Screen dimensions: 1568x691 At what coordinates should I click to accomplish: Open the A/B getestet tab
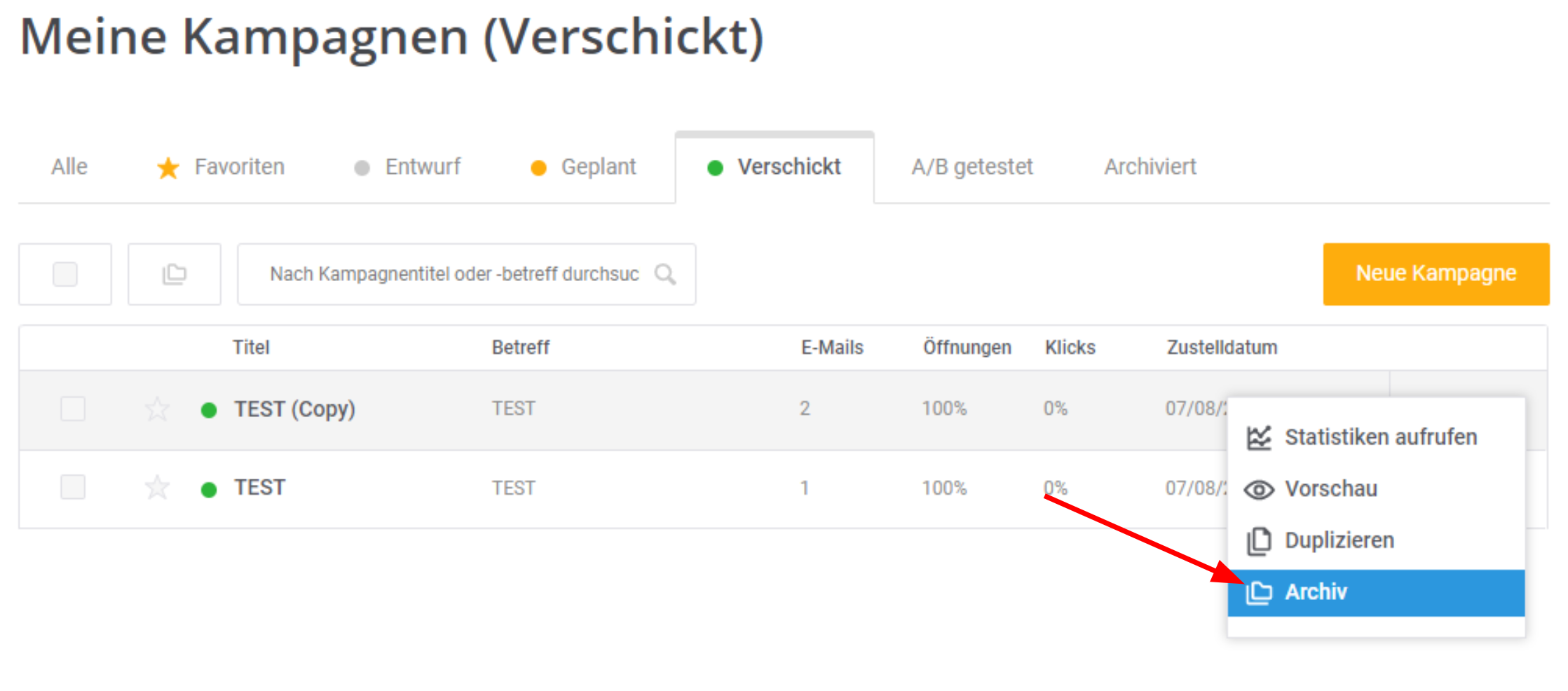[972, 167]
